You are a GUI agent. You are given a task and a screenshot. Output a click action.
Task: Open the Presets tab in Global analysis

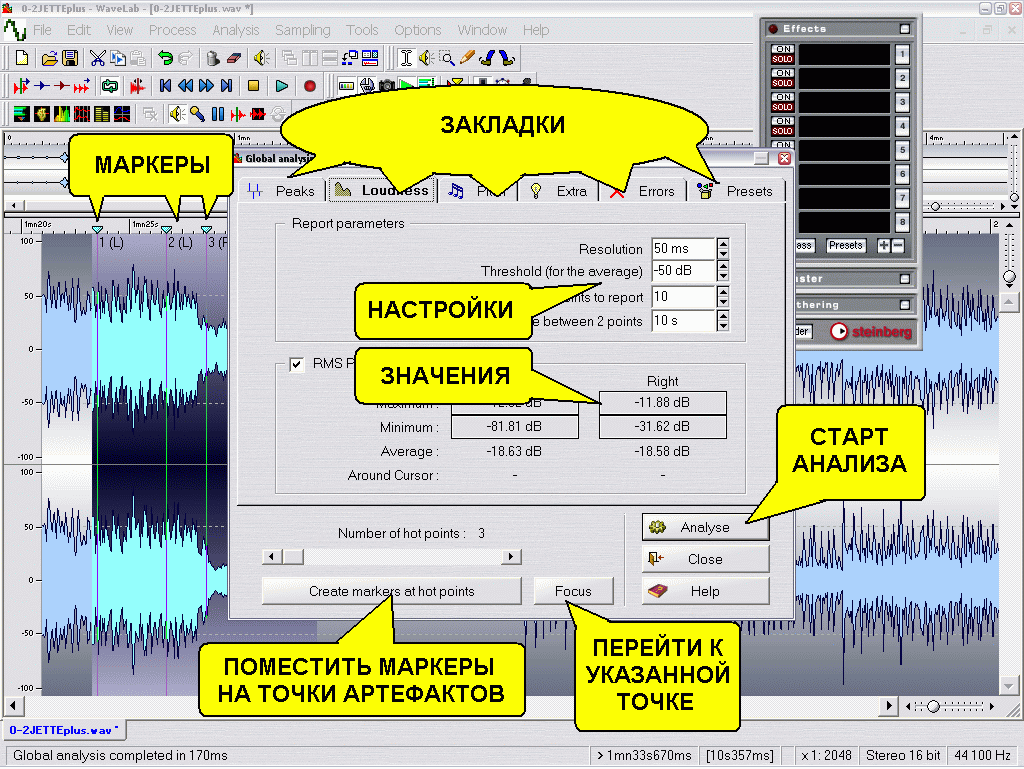click(736, 191)
